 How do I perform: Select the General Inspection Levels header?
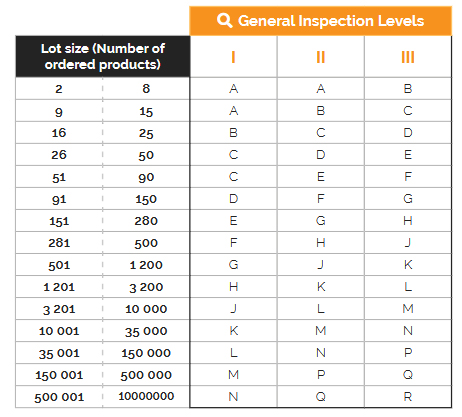click(320, 21)
